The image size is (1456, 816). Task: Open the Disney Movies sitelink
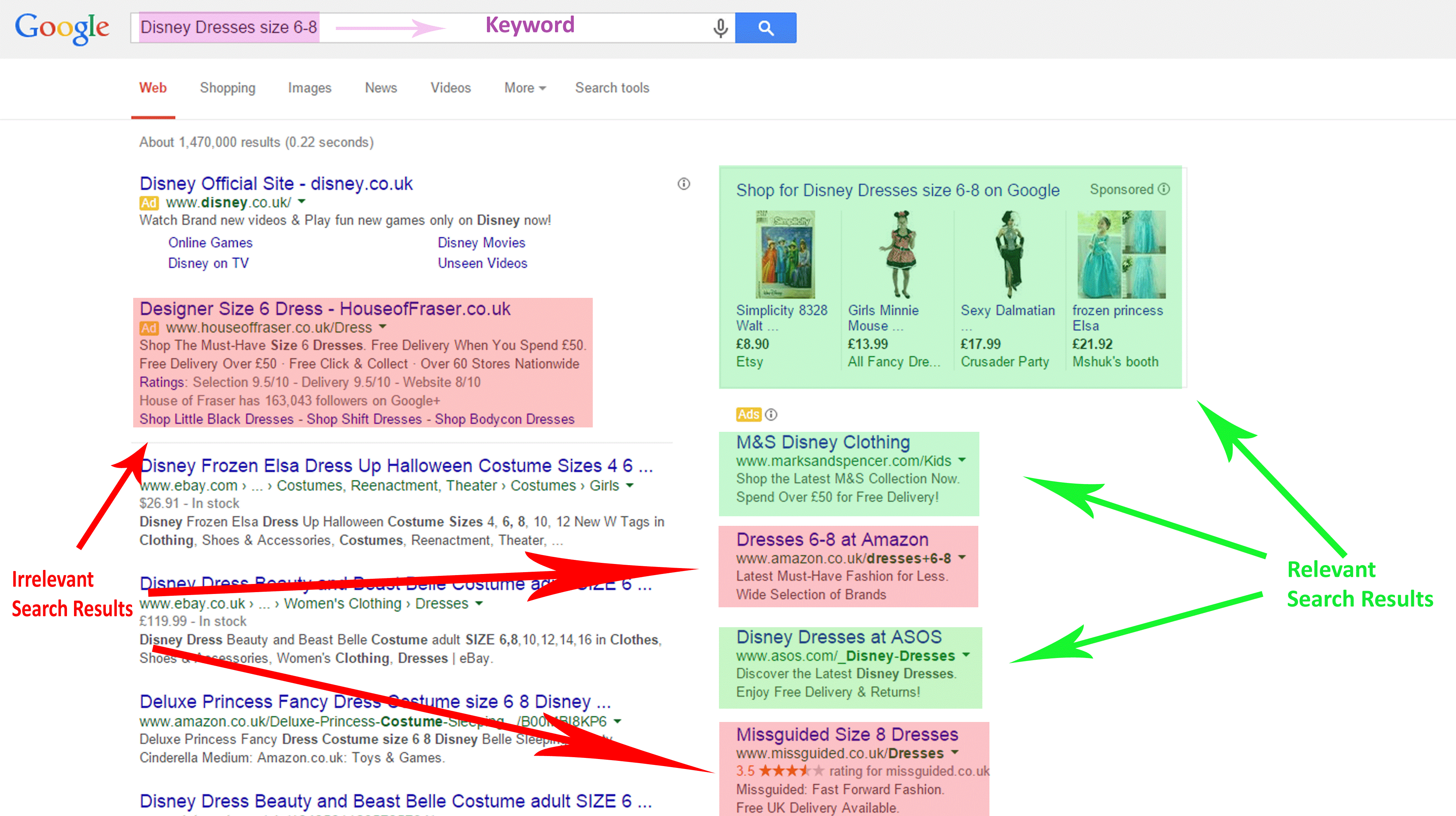pyautogui.click(x=481, y=243)
